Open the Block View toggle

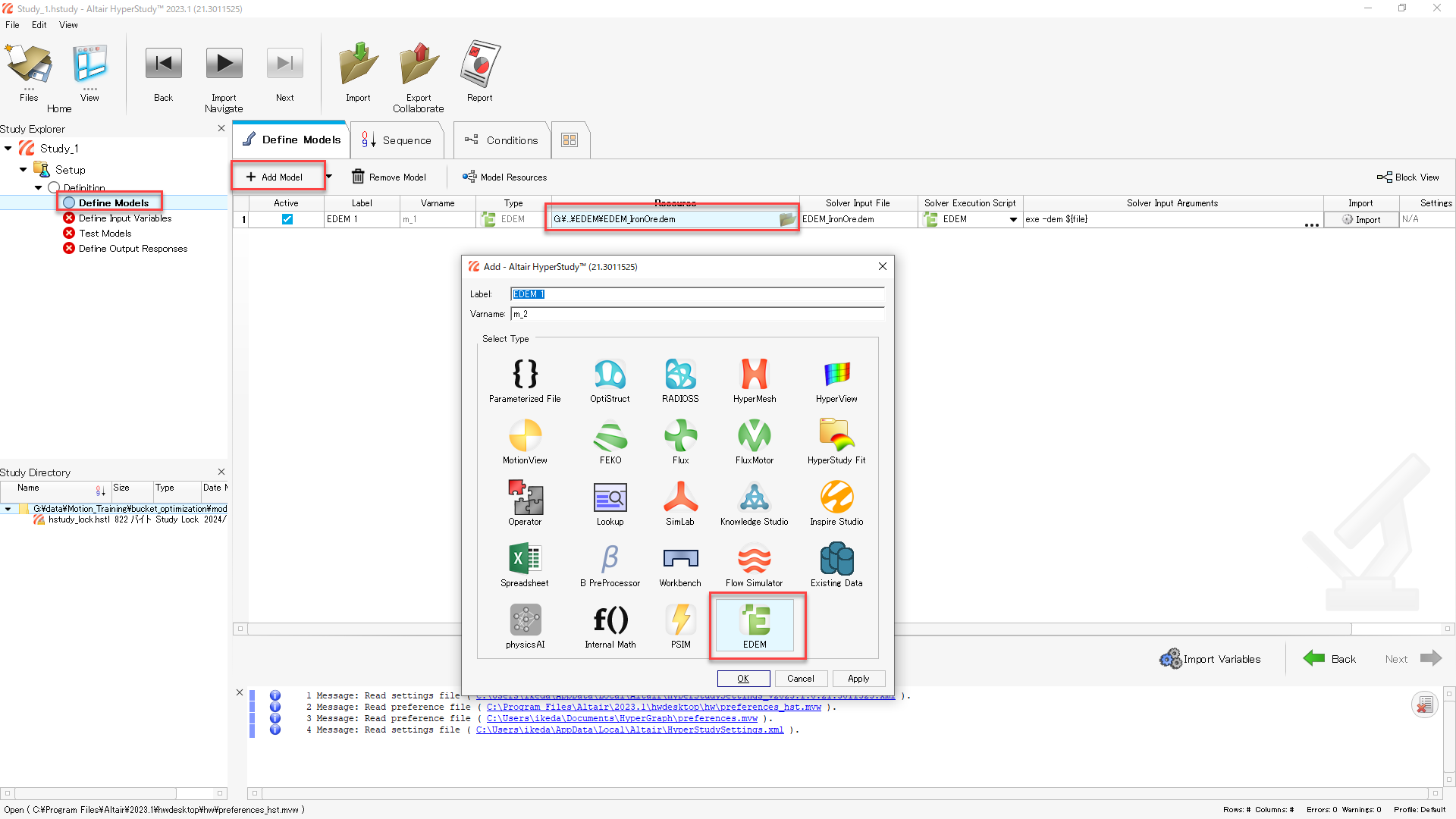pos(1407,177)
